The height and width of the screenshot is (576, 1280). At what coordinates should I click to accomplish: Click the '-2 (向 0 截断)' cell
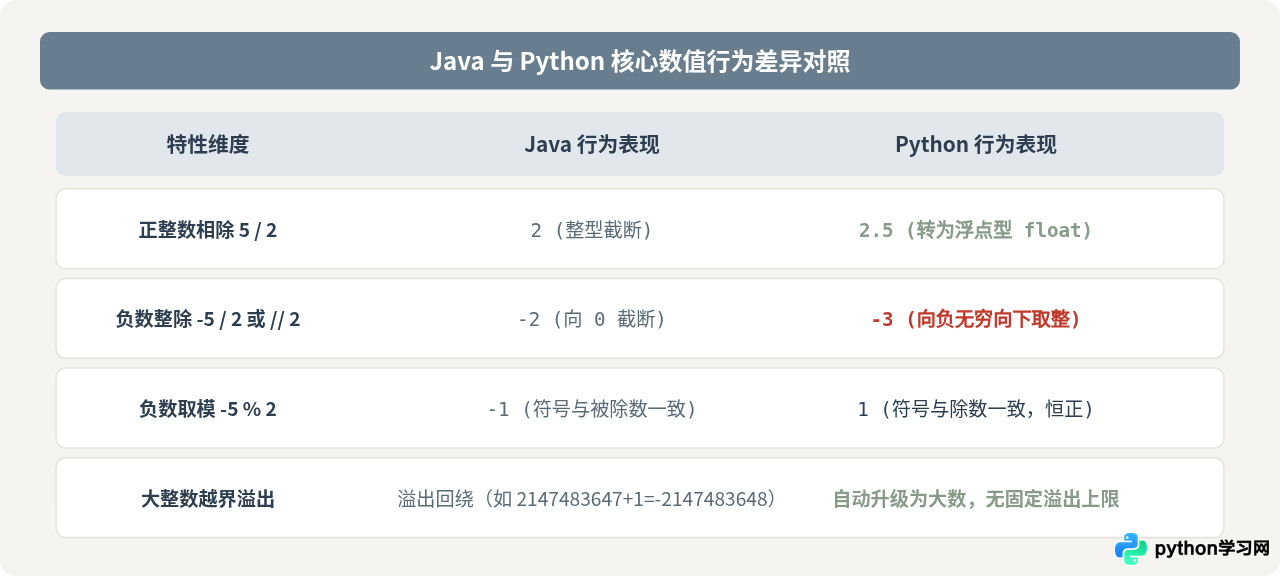click(x=592, y=319)
